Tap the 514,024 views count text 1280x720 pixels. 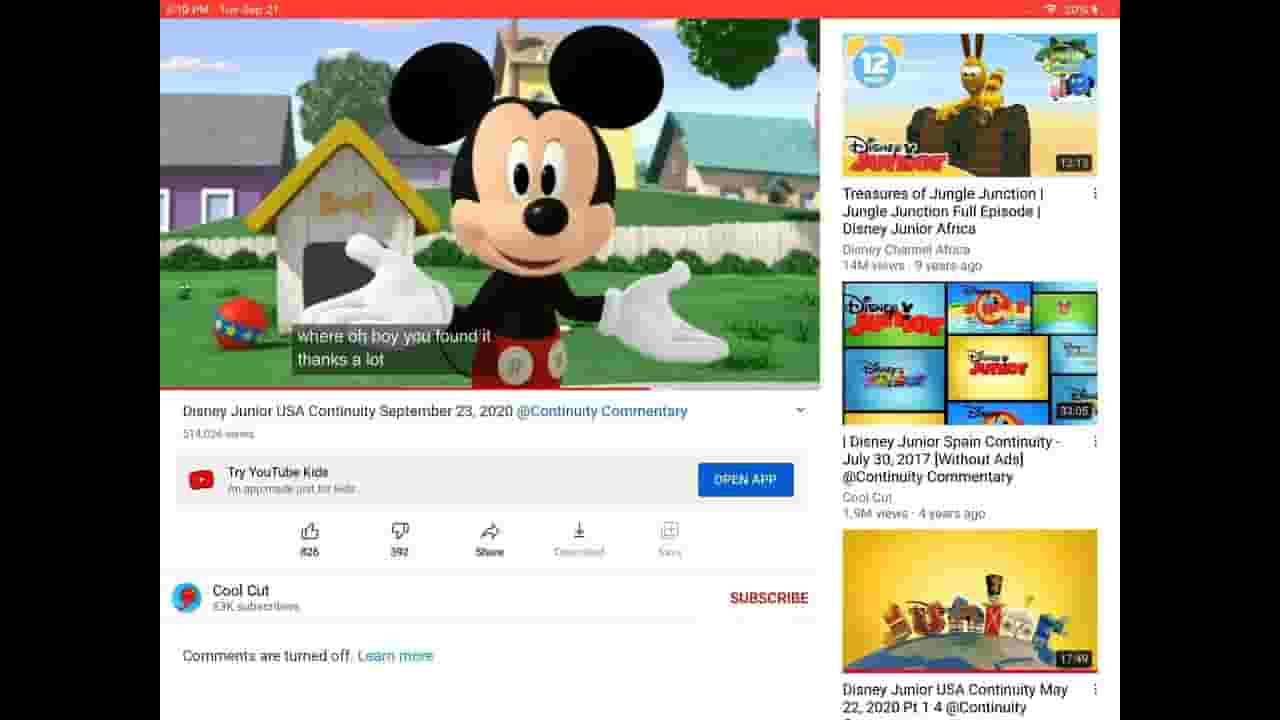pos(218,434)
